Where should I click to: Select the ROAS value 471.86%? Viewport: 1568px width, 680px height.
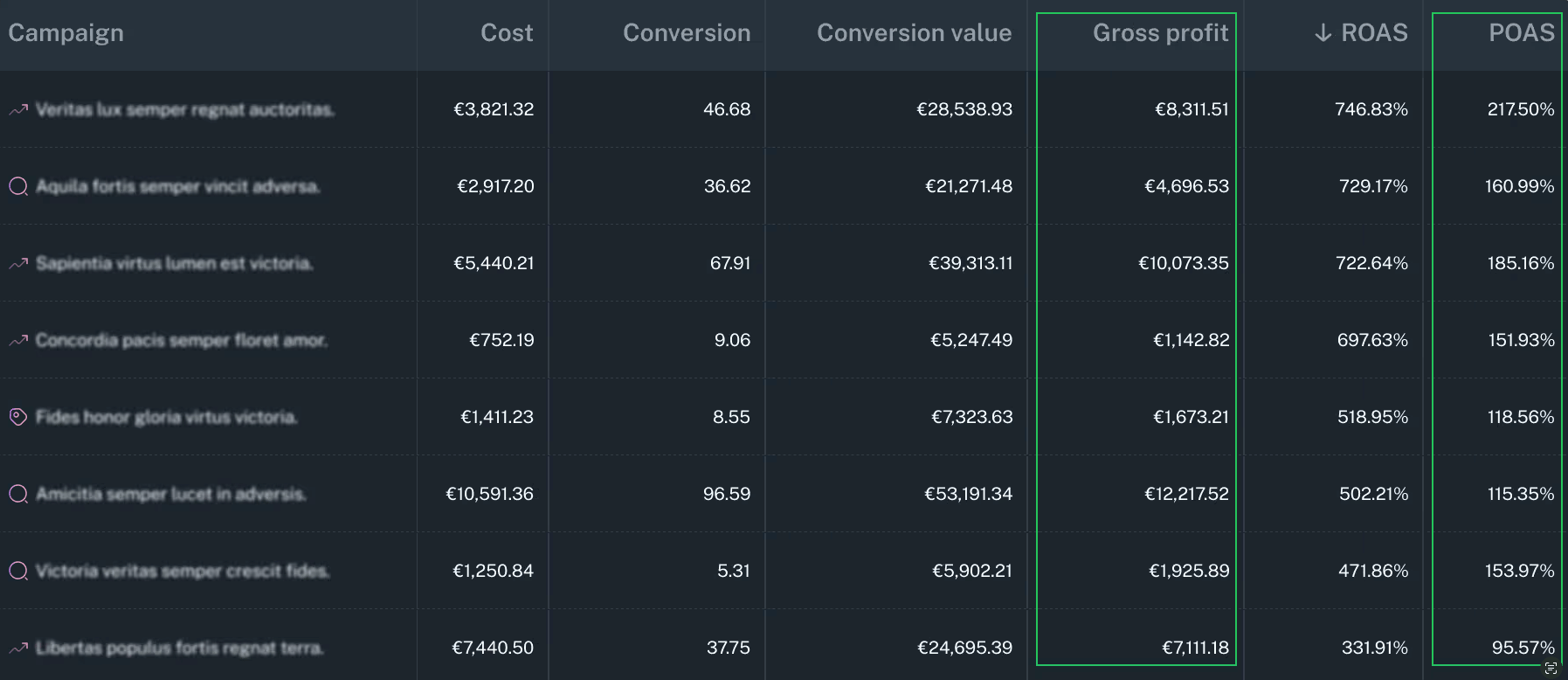[1373, 571]
